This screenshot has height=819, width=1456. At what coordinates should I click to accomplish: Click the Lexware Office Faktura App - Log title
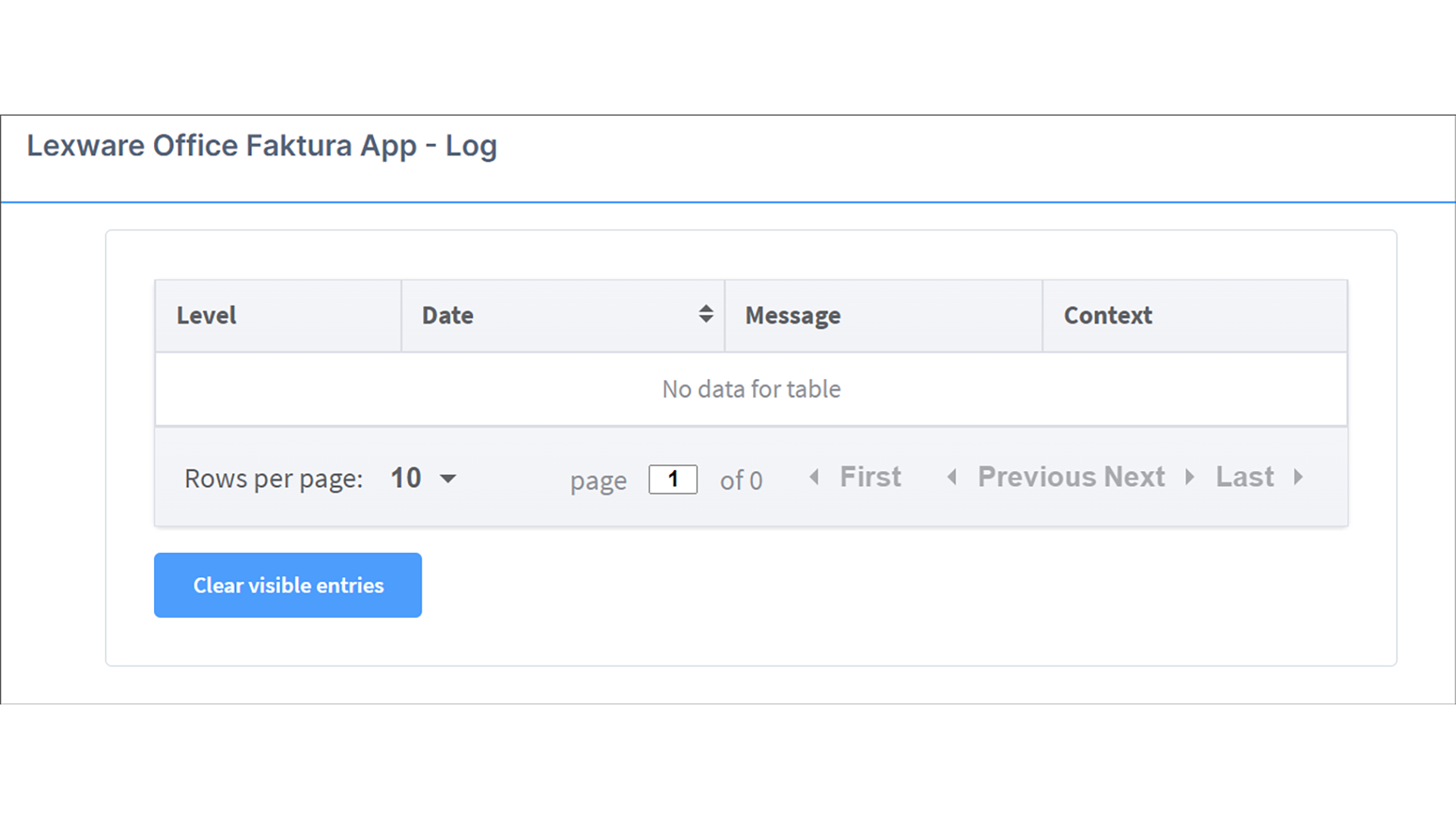(x=262, y=146)
